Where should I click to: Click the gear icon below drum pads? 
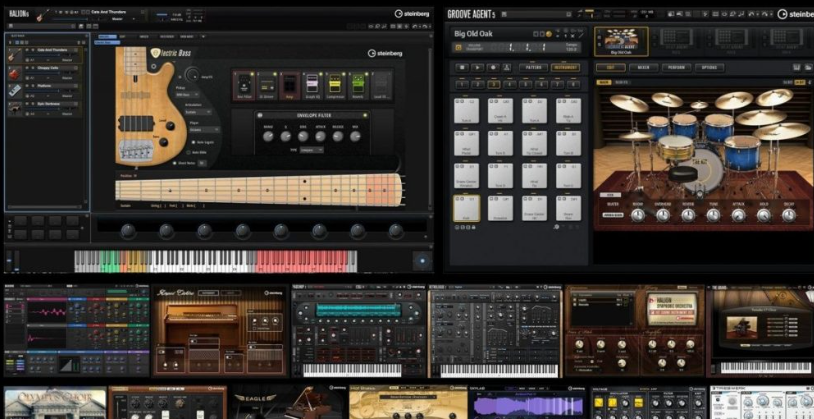pyautogui.click(x=556, y=227)
